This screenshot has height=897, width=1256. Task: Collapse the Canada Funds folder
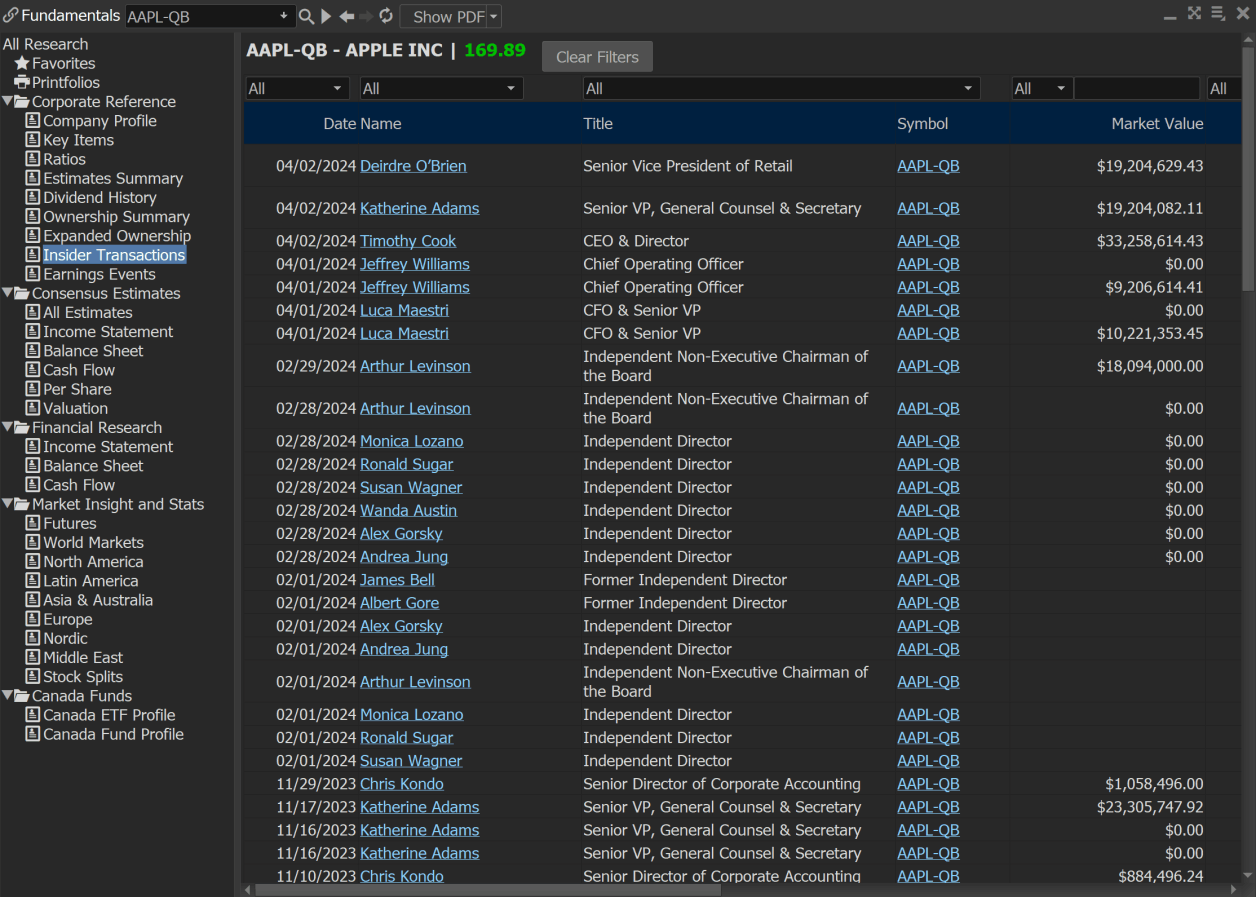[7, 696]
